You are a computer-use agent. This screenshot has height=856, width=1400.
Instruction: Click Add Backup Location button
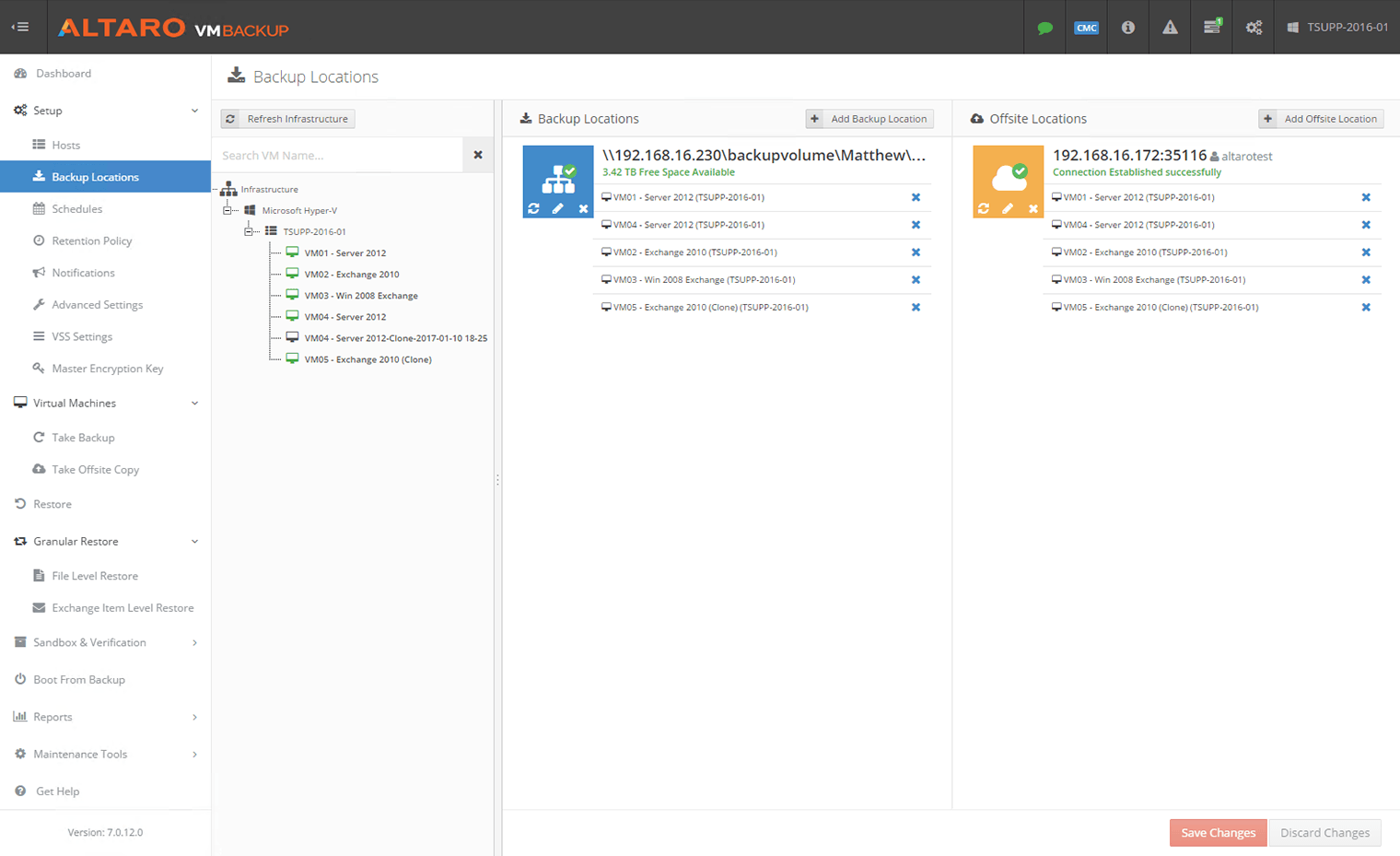(869, 119)
